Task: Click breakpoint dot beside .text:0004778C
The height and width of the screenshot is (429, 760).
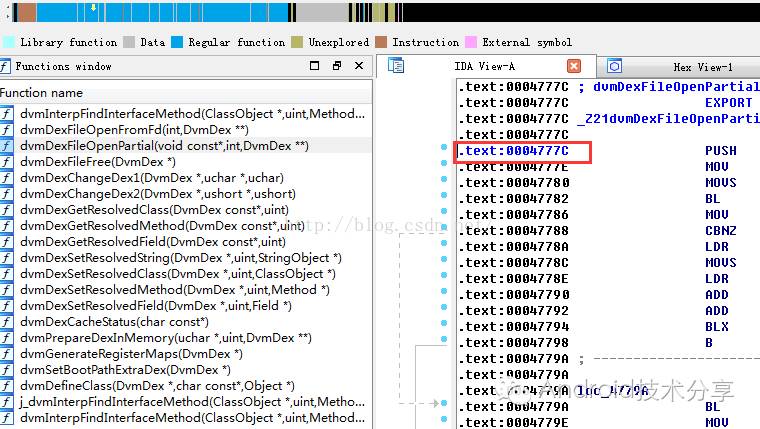Action: tap(444, 259)
